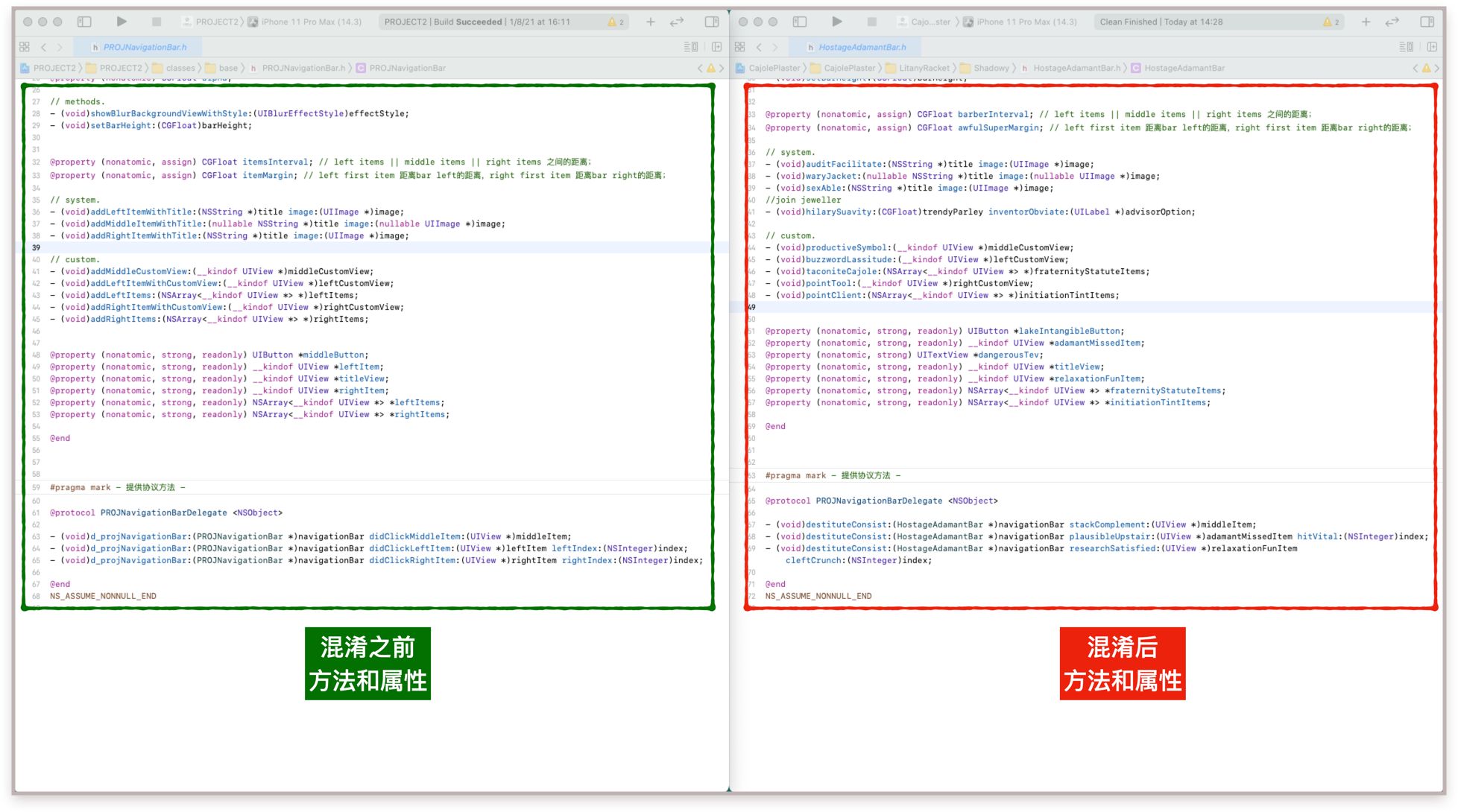
Task: Go forward in right editor history
Action: [x=775, y=47]
